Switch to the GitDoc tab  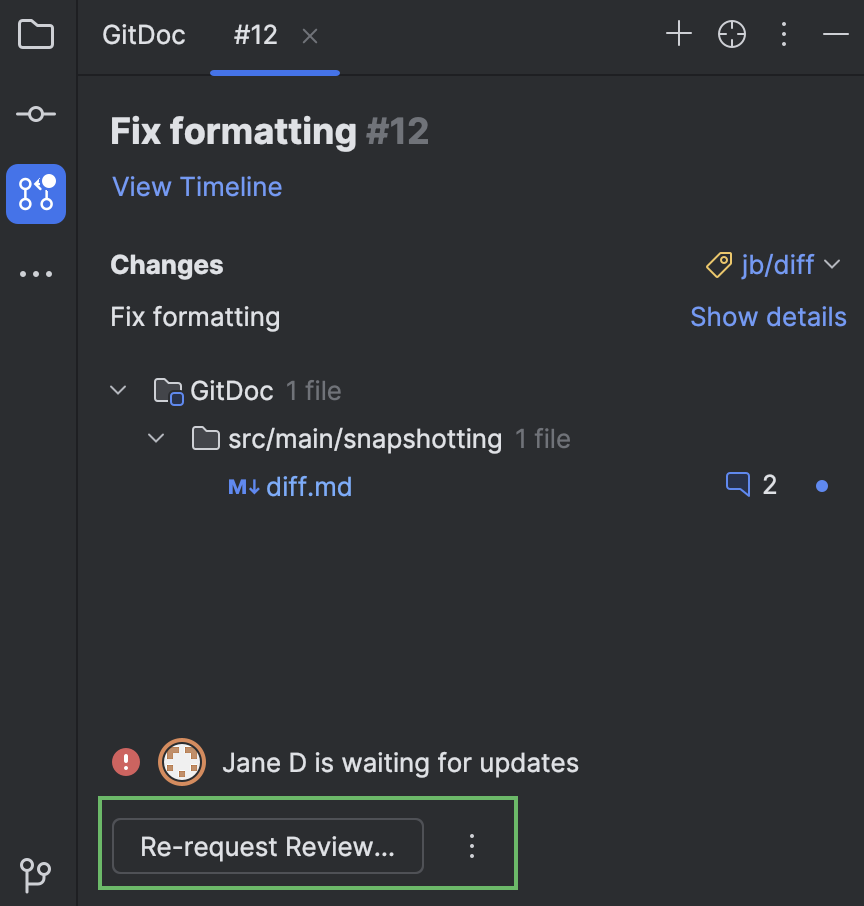tap(143, 35)
